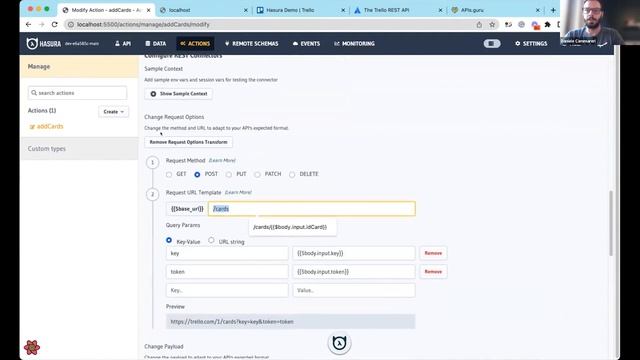640x360 pixels.
Task: Select the PUT request method
Action: (x=229, y=174)
